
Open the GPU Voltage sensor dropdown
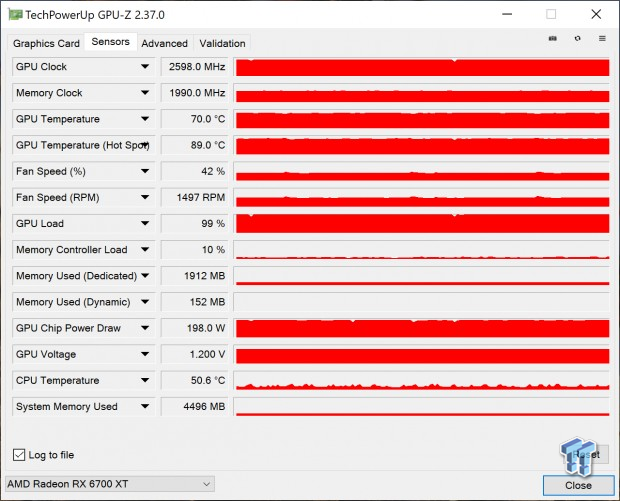pos(145,354)
